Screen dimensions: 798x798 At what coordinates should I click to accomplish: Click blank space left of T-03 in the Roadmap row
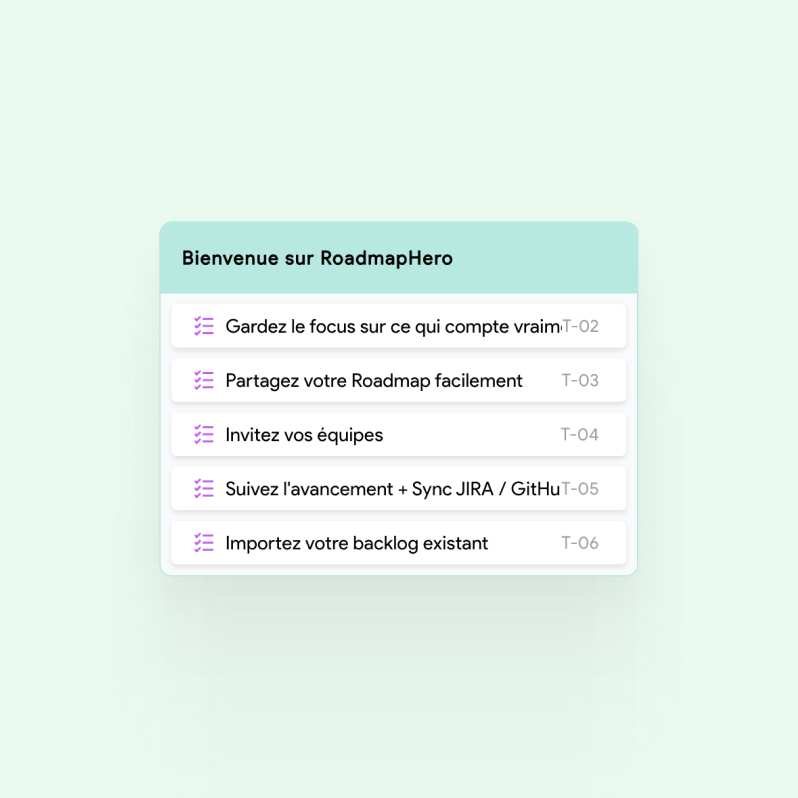pos(542,380)
